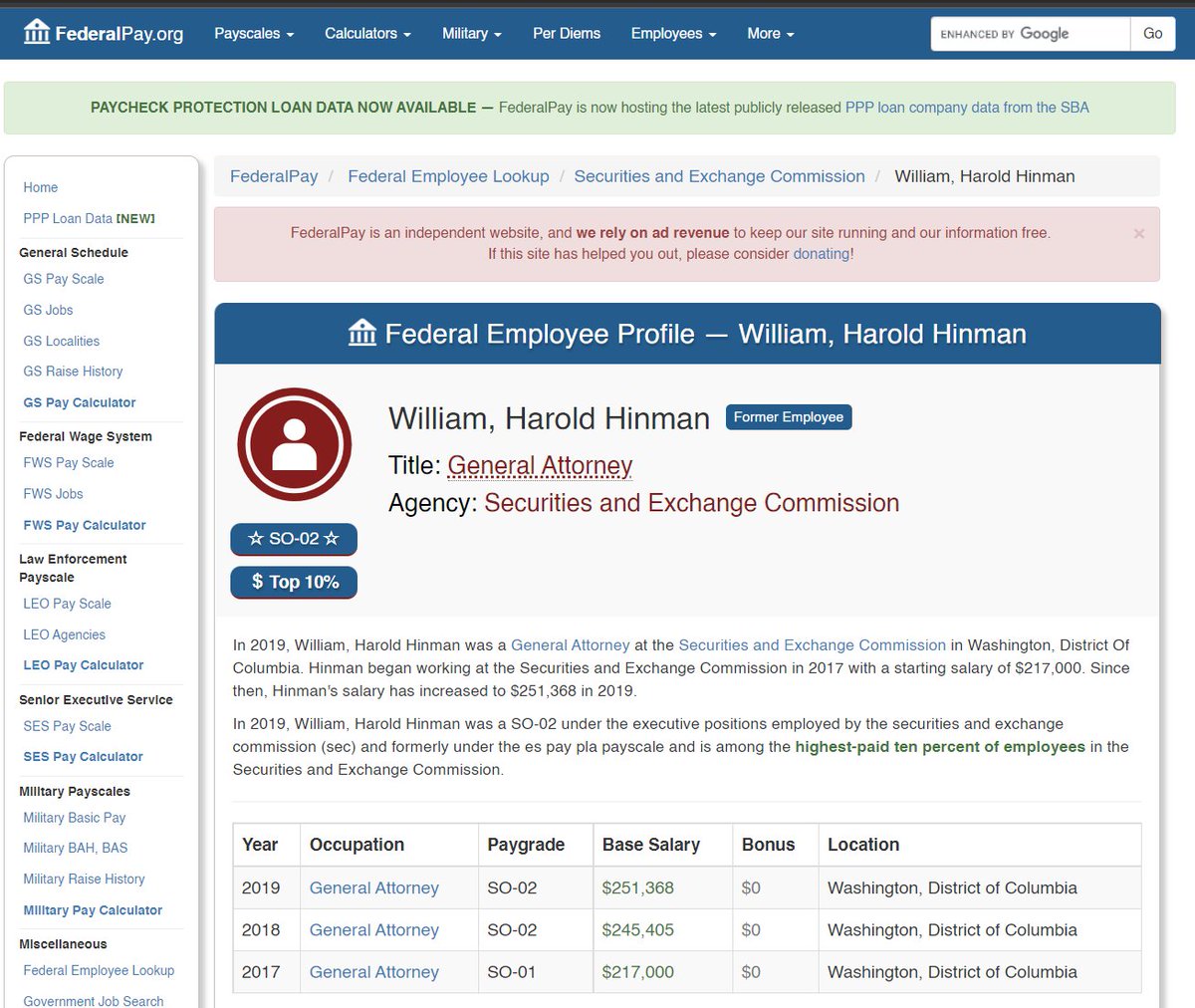Open FWS Pay Scale sidebar link
1195x1008 pixels.
(69, 463)
